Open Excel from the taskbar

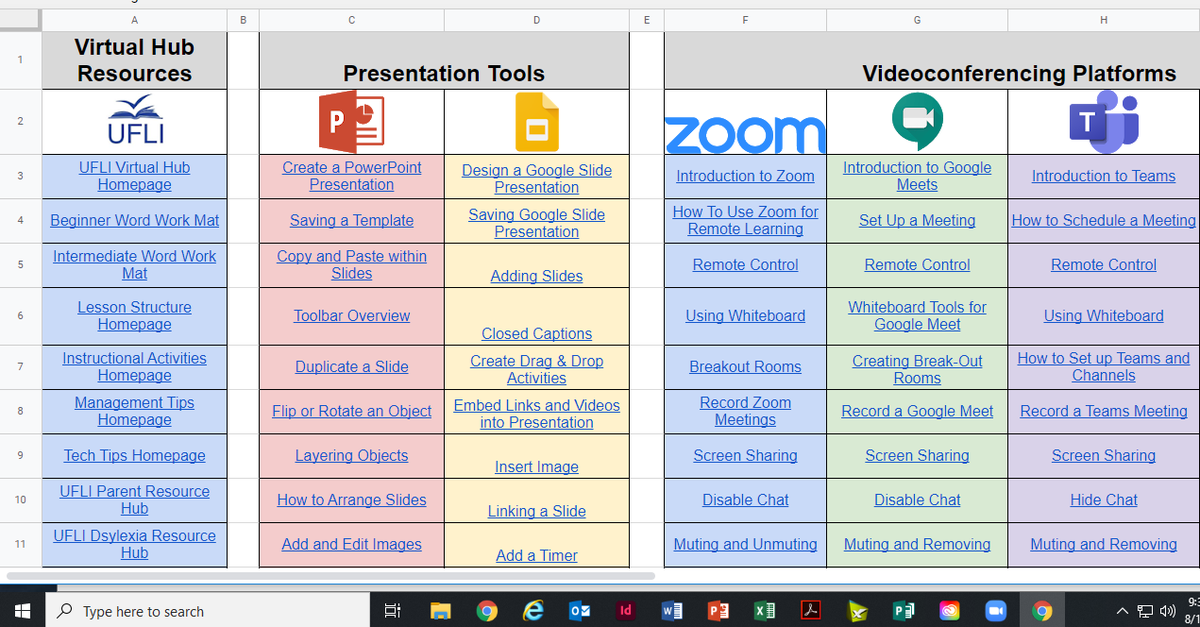763,610
